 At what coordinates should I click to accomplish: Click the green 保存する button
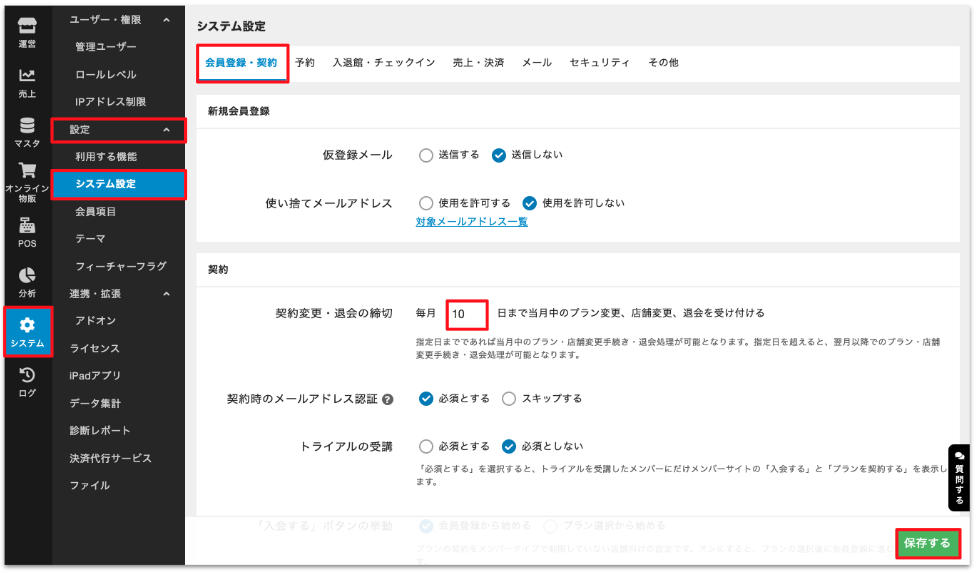point(927,543)
